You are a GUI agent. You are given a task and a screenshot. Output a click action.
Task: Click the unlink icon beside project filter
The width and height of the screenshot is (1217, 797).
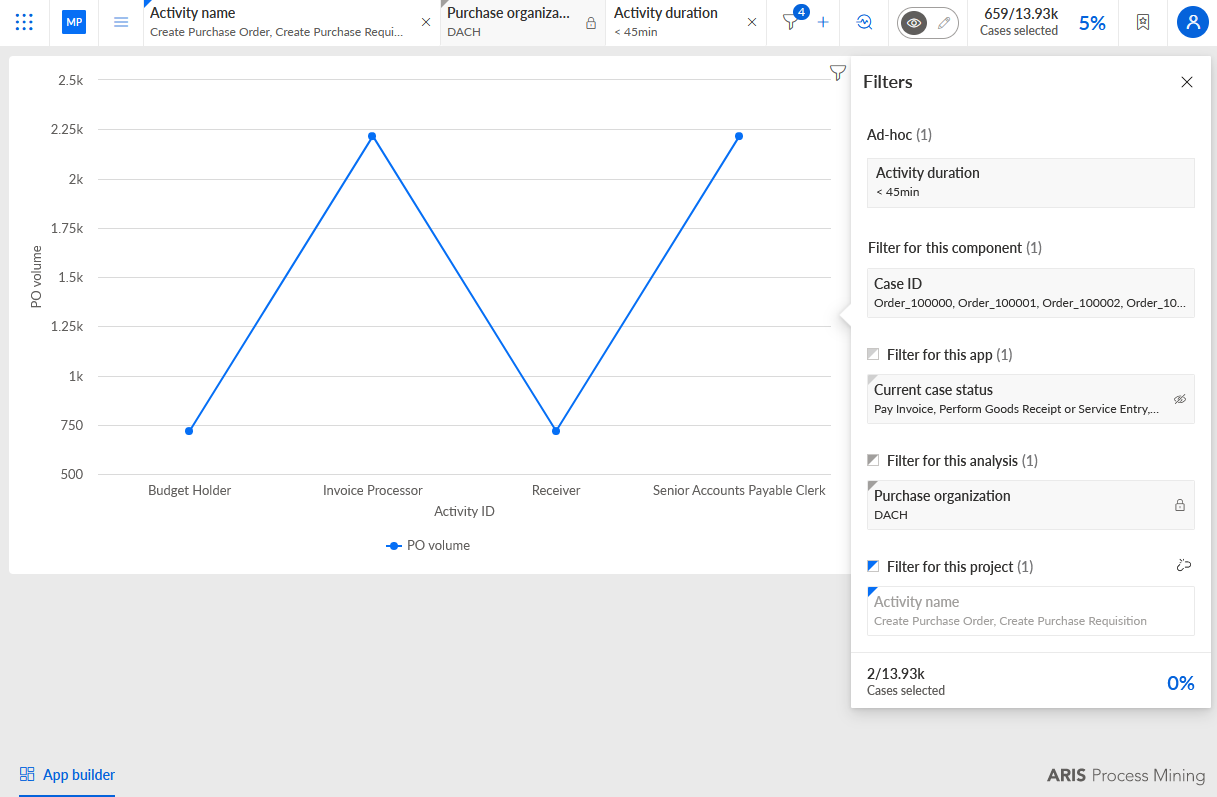point(1184,565)
